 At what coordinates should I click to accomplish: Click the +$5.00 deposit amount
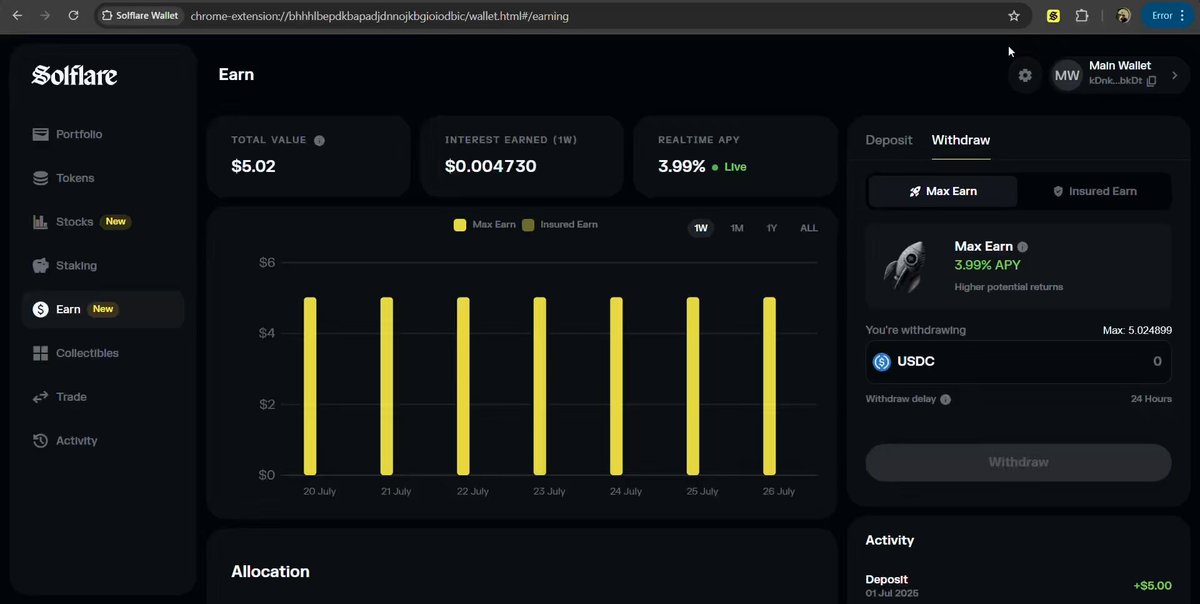click(1152, 586)
